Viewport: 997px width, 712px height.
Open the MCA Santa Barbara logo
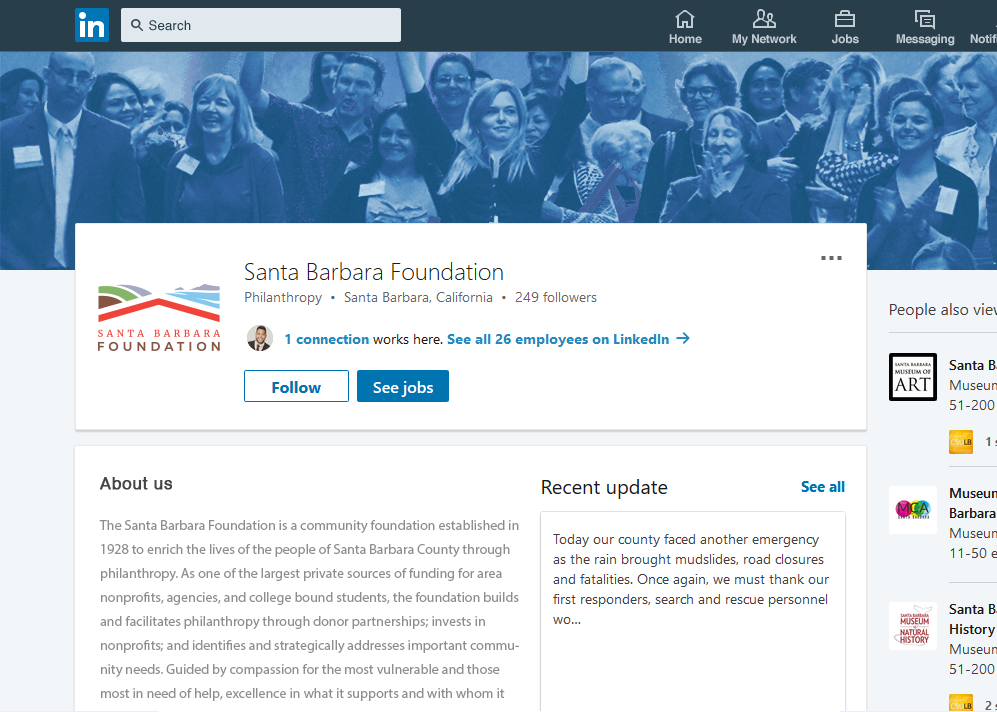913,510
